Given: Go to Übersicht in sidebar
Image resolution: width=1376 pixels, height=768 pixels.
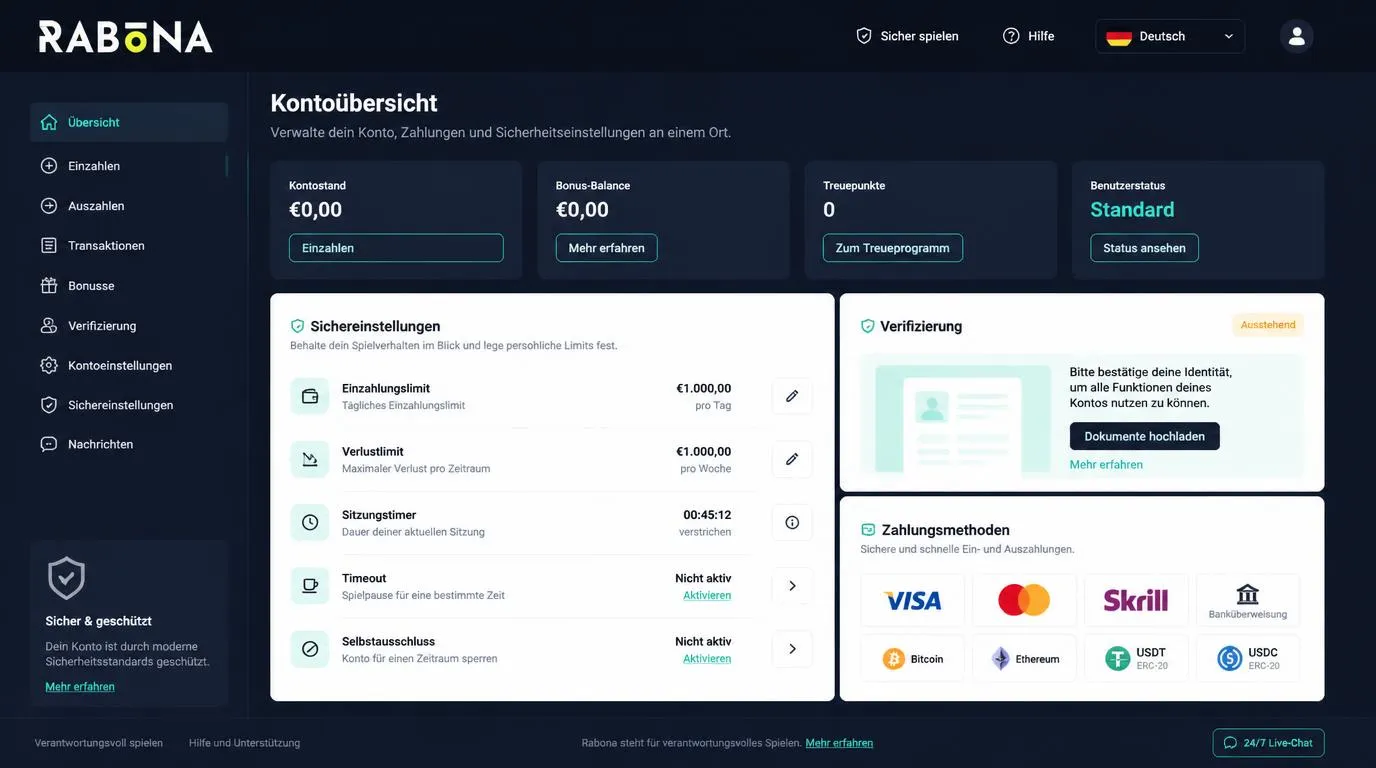Looking at the screenshot, I should click(x=129, y=122).
